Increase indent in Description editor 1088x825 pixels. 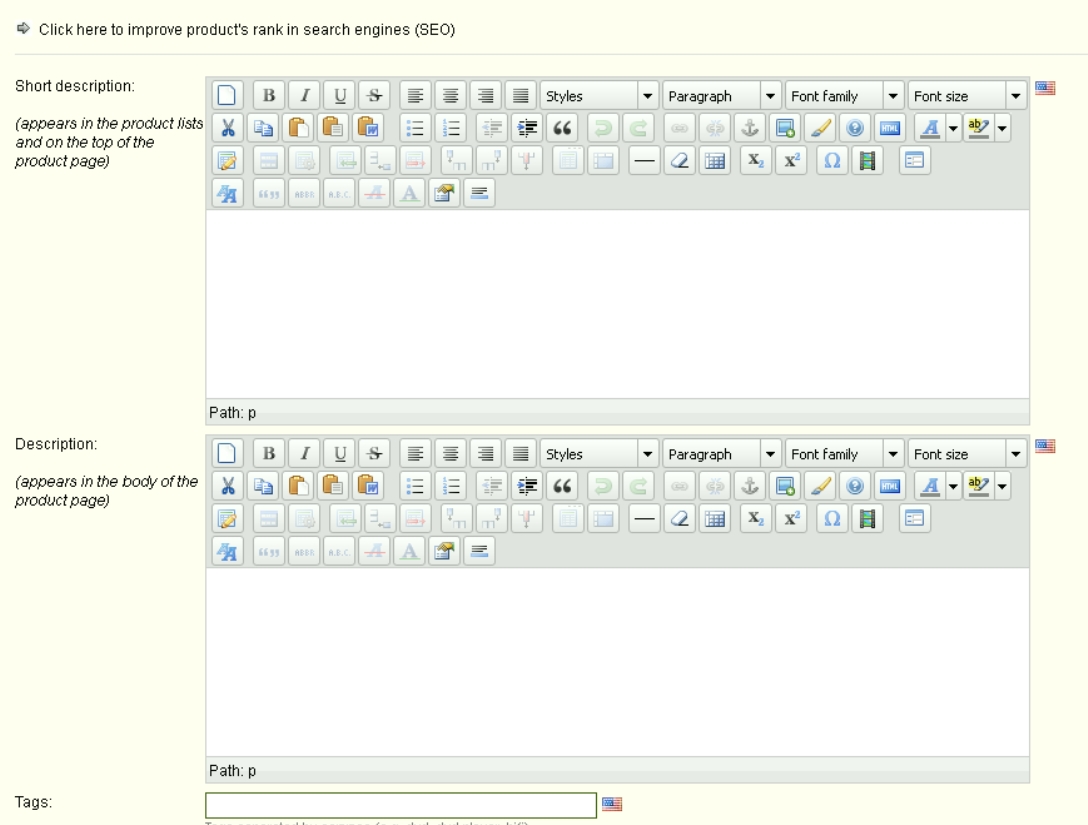(x=527, y=486)
